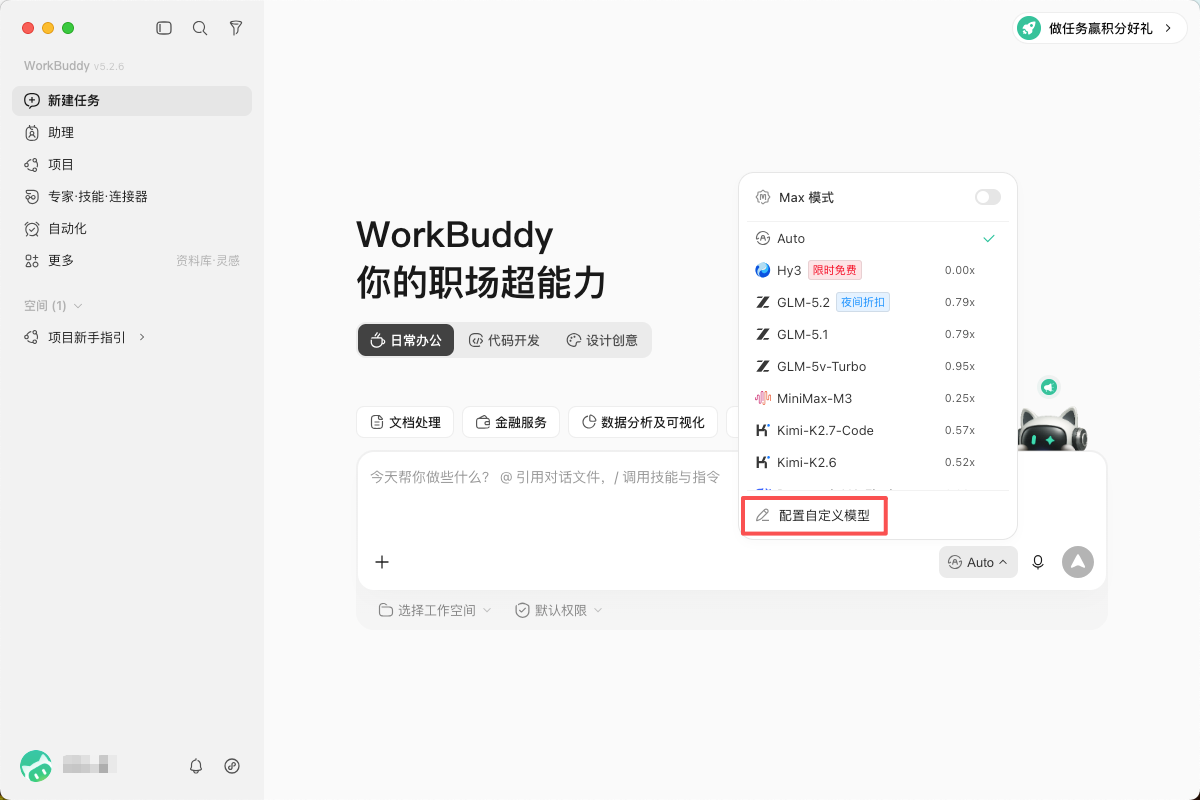Click the 自动化 clock icon

tap(32, 229)
